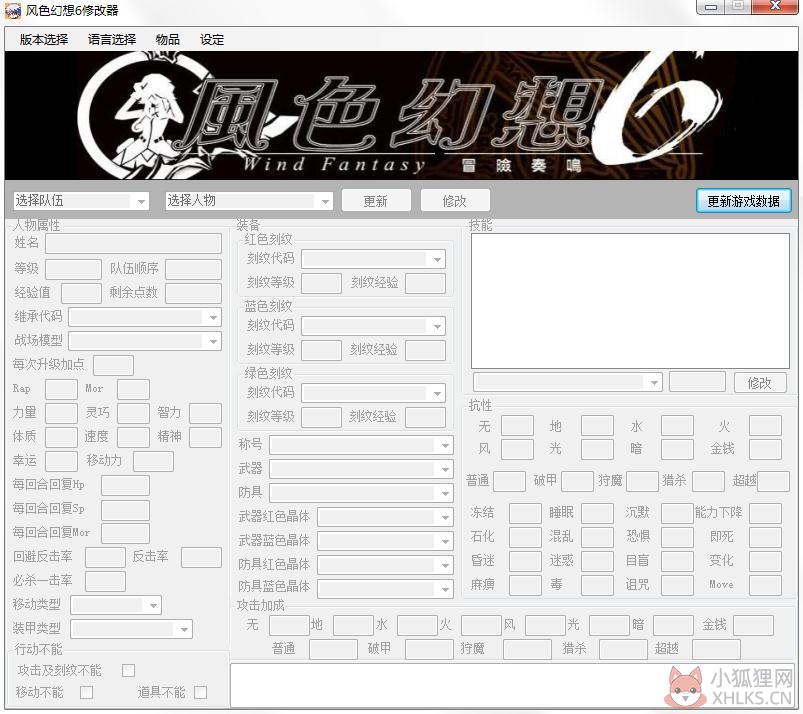Click the 剩余点数 input field

(194, 293)
